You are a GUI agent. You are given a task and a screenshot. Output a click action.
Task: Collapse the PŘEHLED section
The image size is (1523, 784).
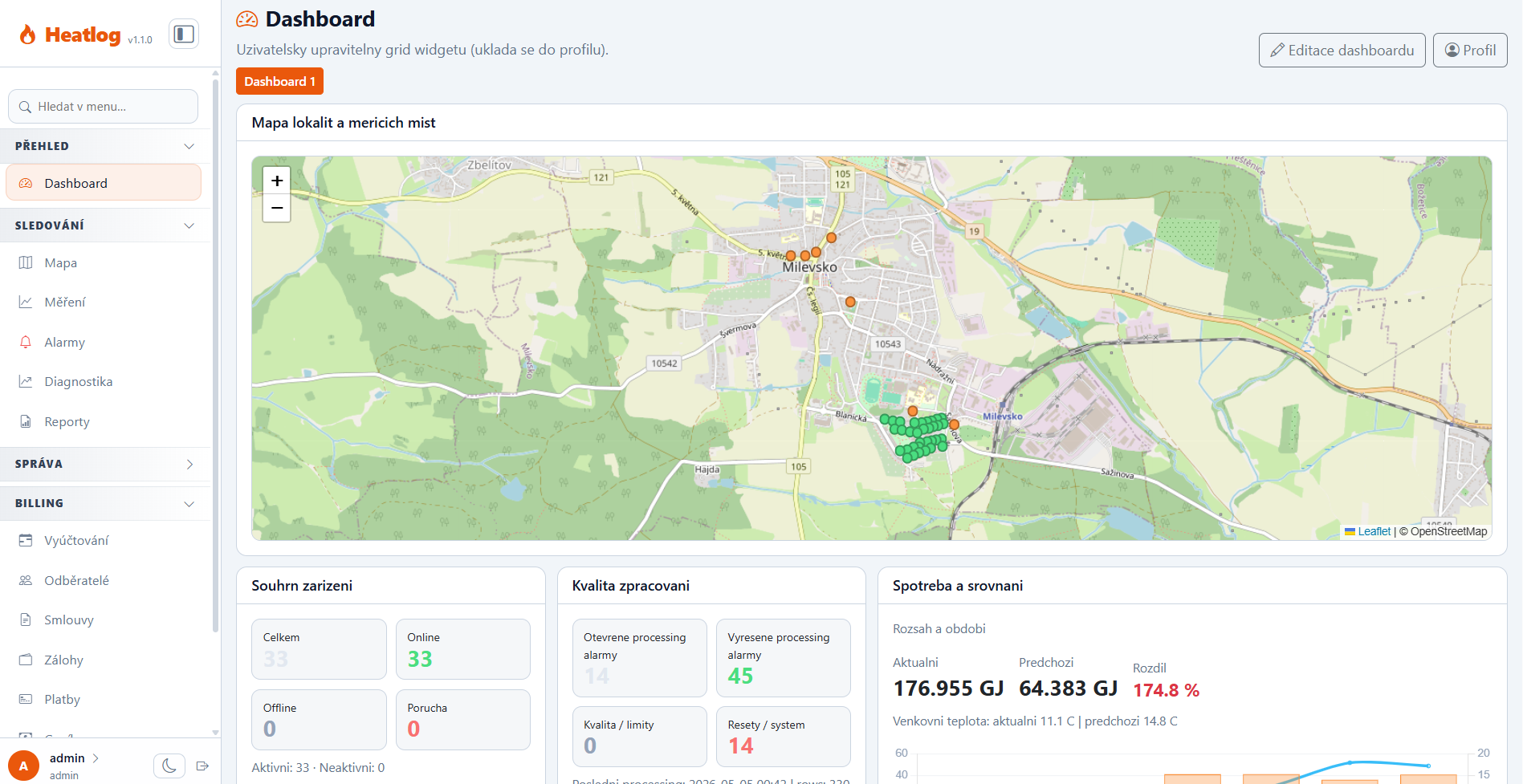[x=105, y=146]
